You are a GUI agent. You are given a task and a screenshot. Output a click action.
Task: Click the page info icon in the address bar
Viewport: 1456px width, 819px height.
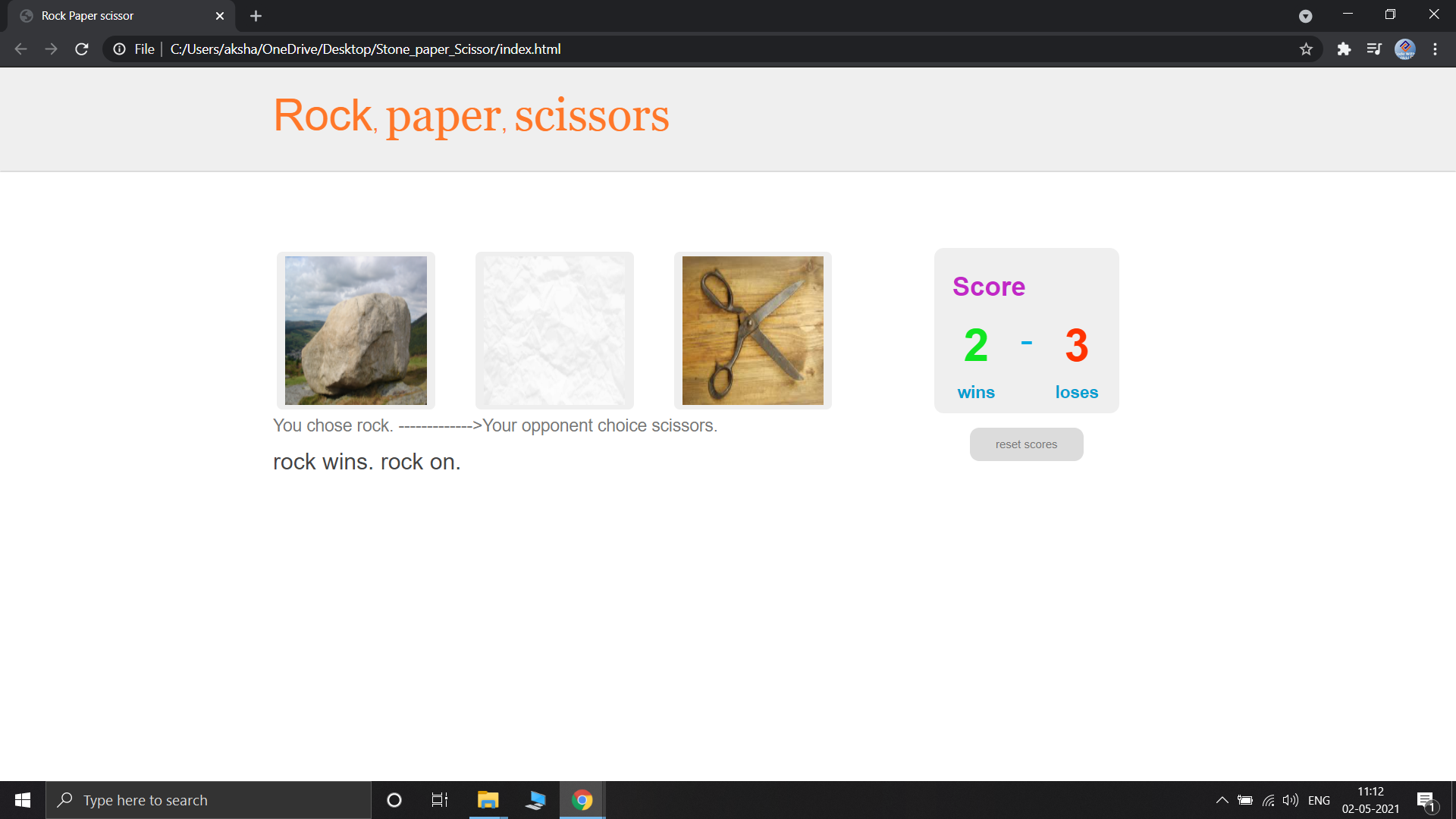tap(120, 49)
